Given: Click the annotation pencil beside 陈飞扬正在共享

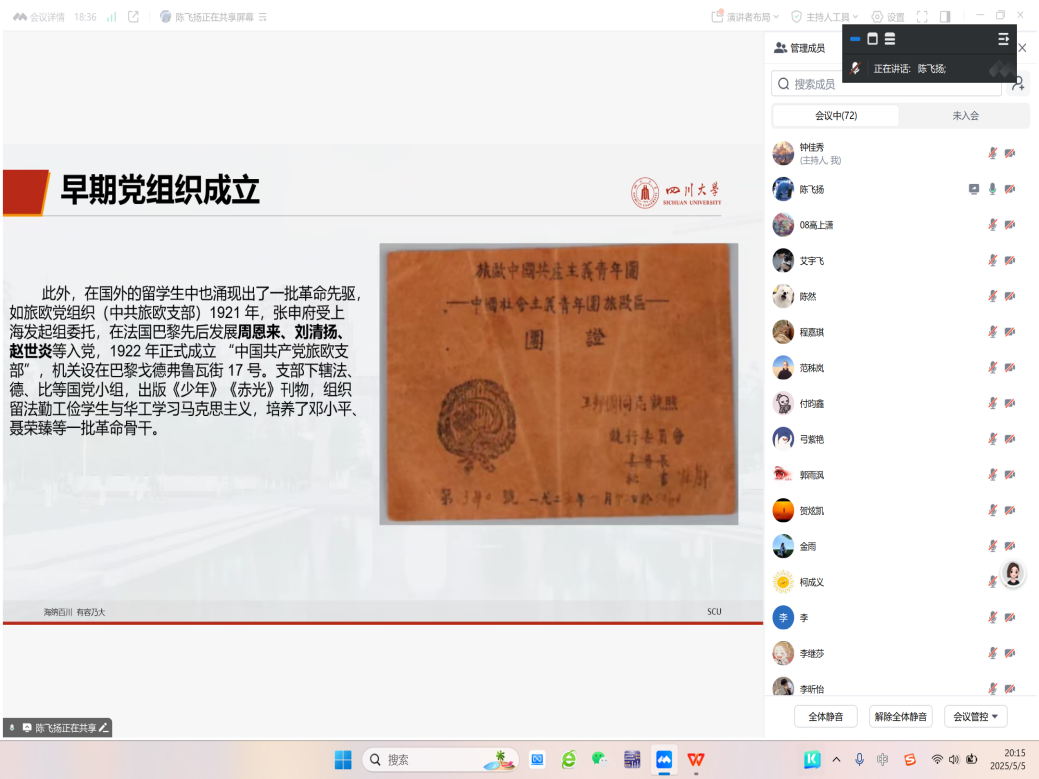Looking at the screenshot, I should 103,728.
